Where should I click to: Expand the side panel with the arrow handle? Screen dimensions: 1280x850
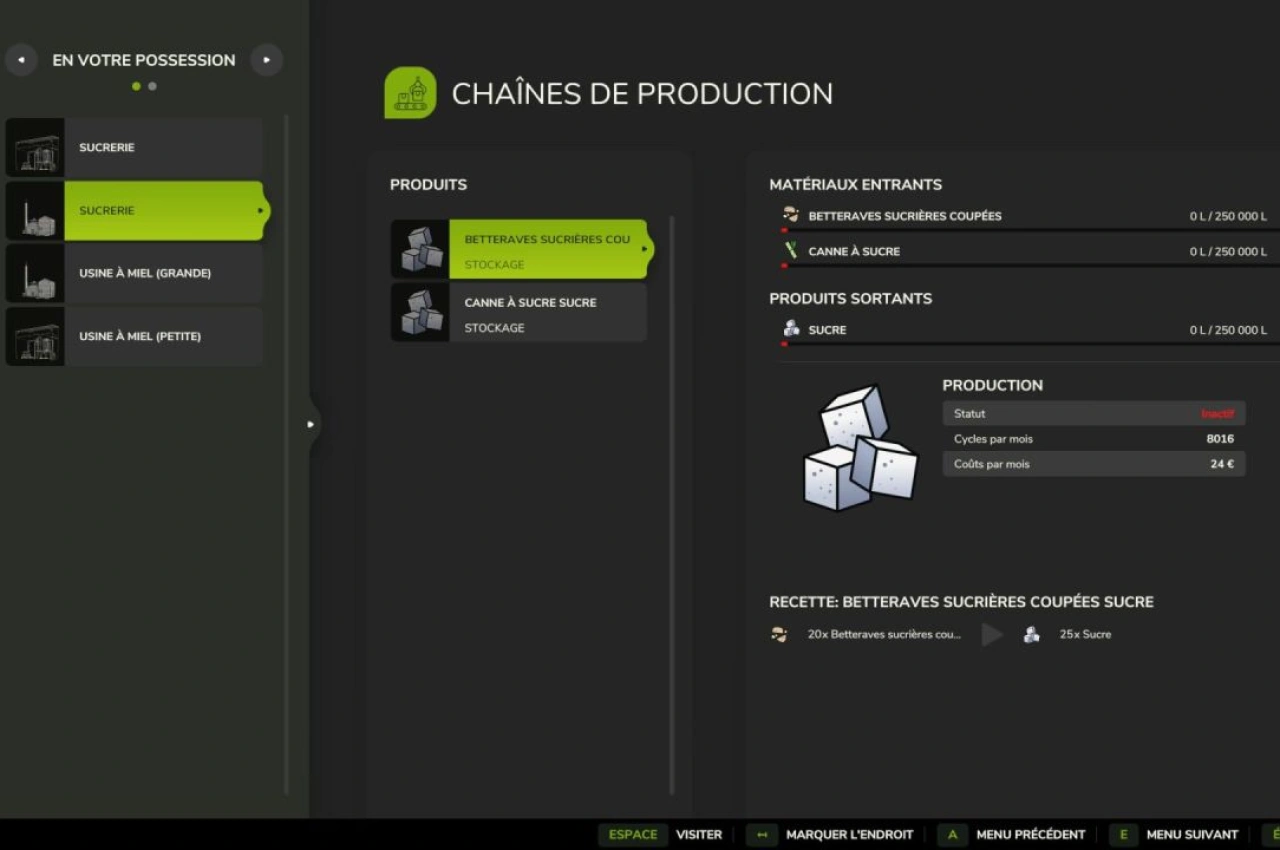click(311, 424)
